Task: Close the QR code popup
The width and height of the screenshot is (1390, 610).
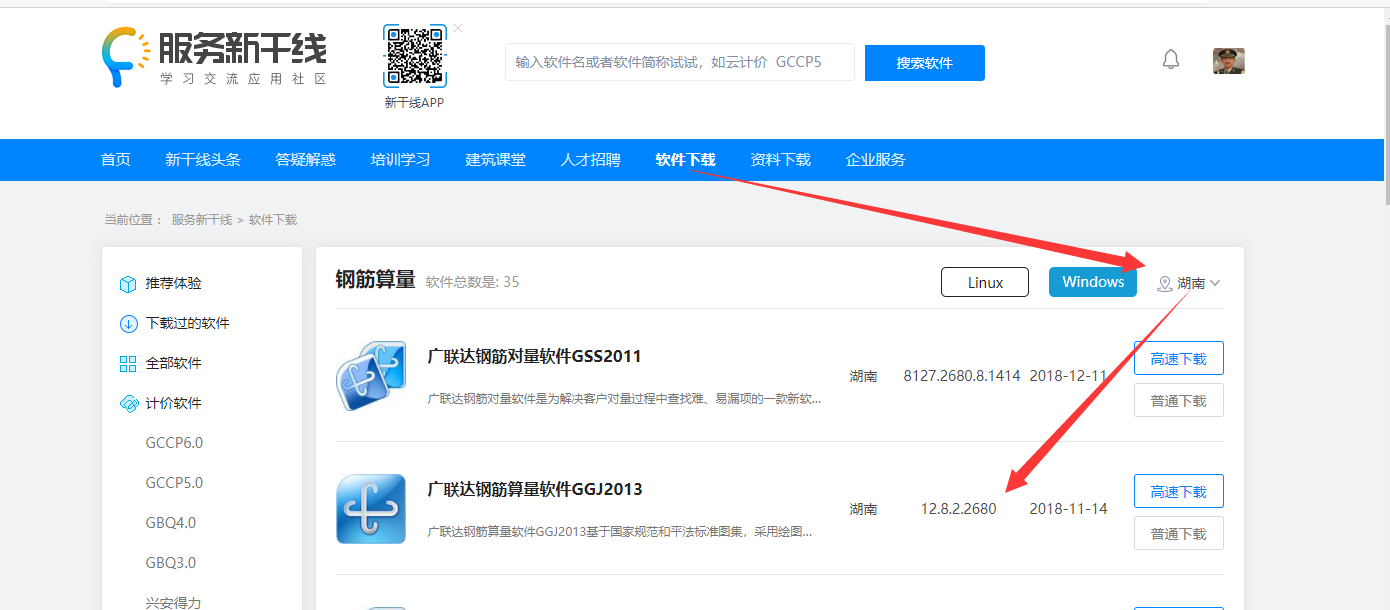Action: tap(458, 28)
